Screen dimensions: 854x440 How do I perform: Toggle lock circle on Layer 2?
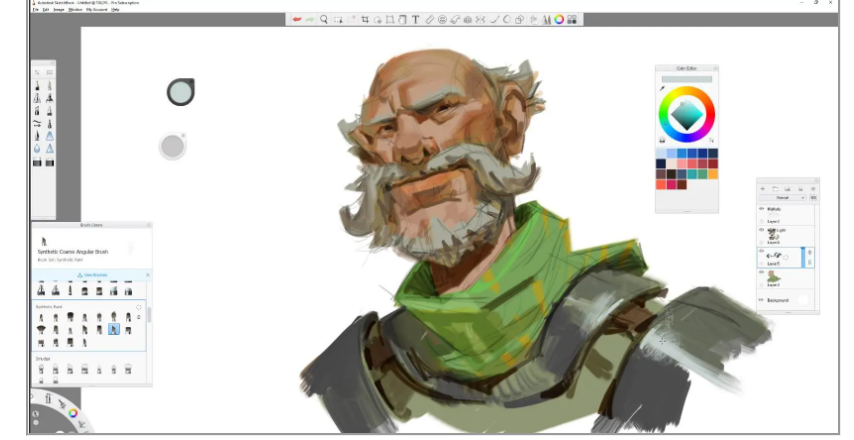click(x=761, y=222)
